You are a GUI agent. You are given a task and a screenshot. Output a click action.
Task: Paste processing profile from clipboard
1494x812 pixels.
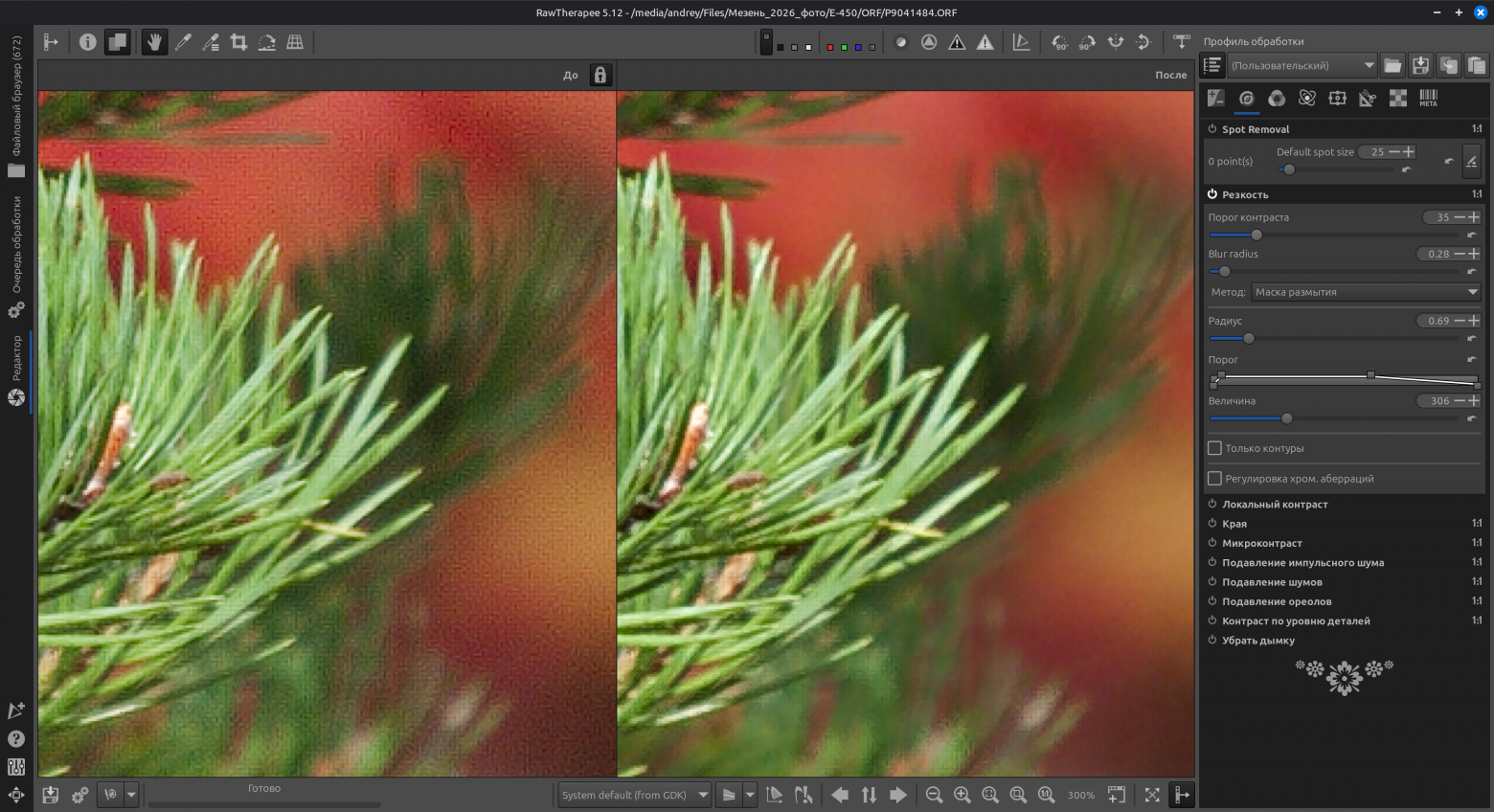tap(1477, 65)
